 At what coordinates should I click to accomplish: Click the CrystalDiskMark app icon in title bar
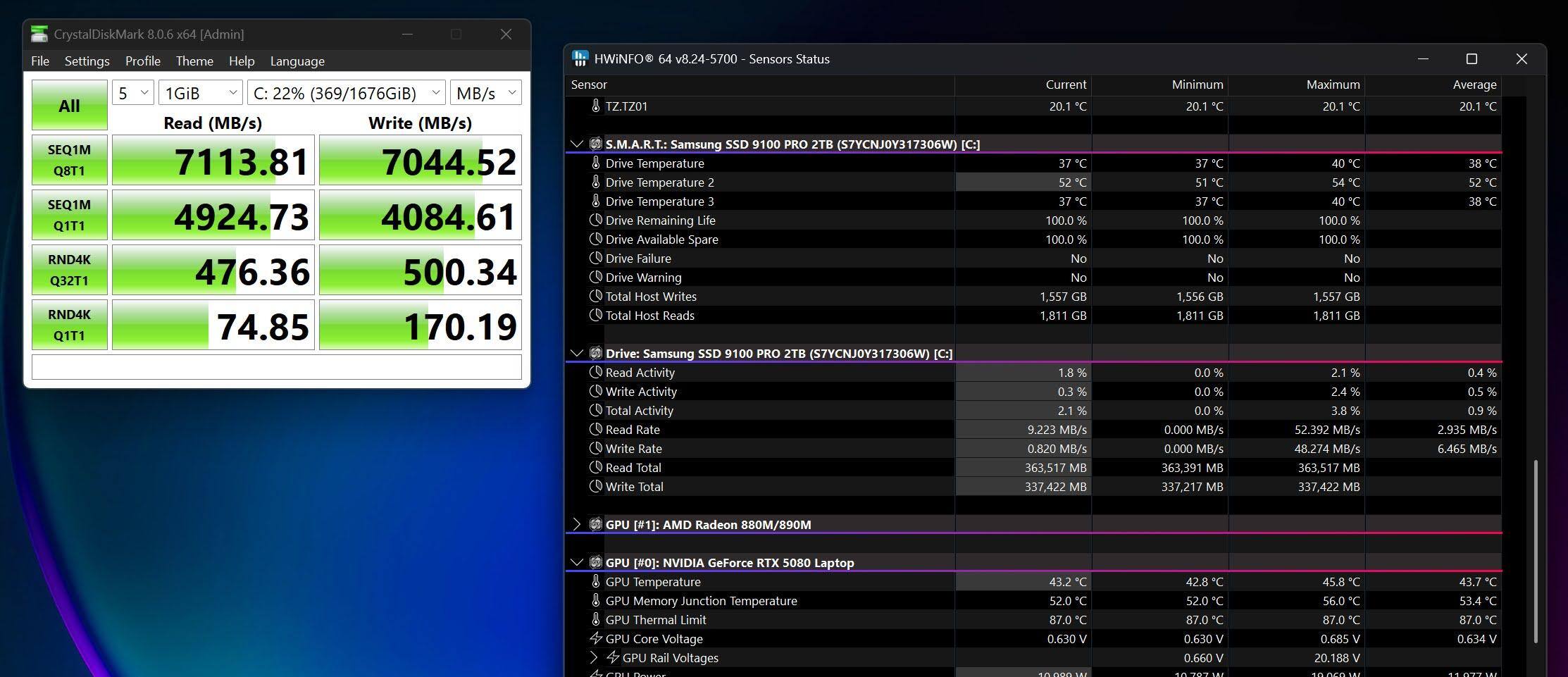39,34
